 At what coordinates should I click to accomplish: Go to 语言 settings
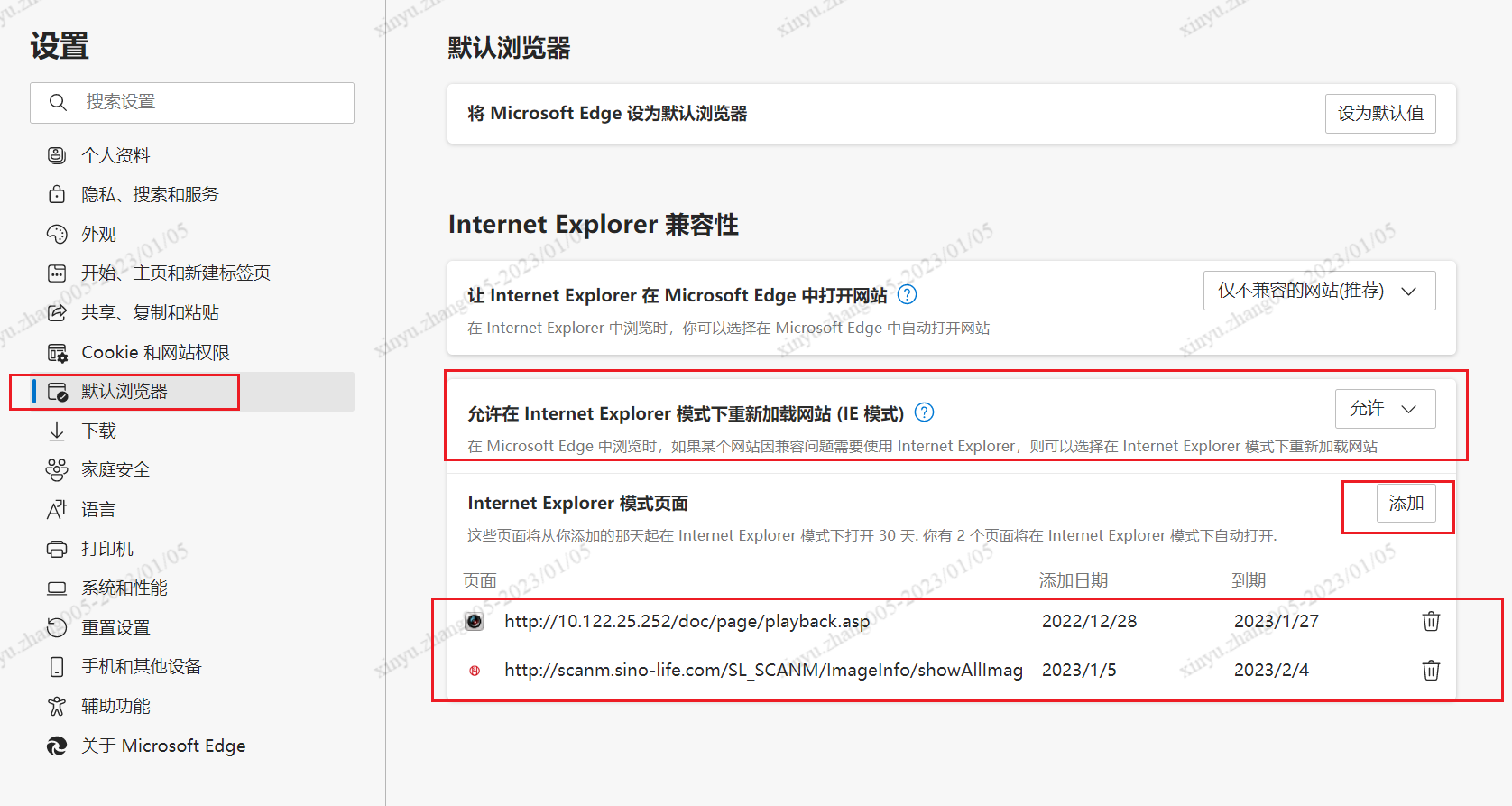coord(98,509)
